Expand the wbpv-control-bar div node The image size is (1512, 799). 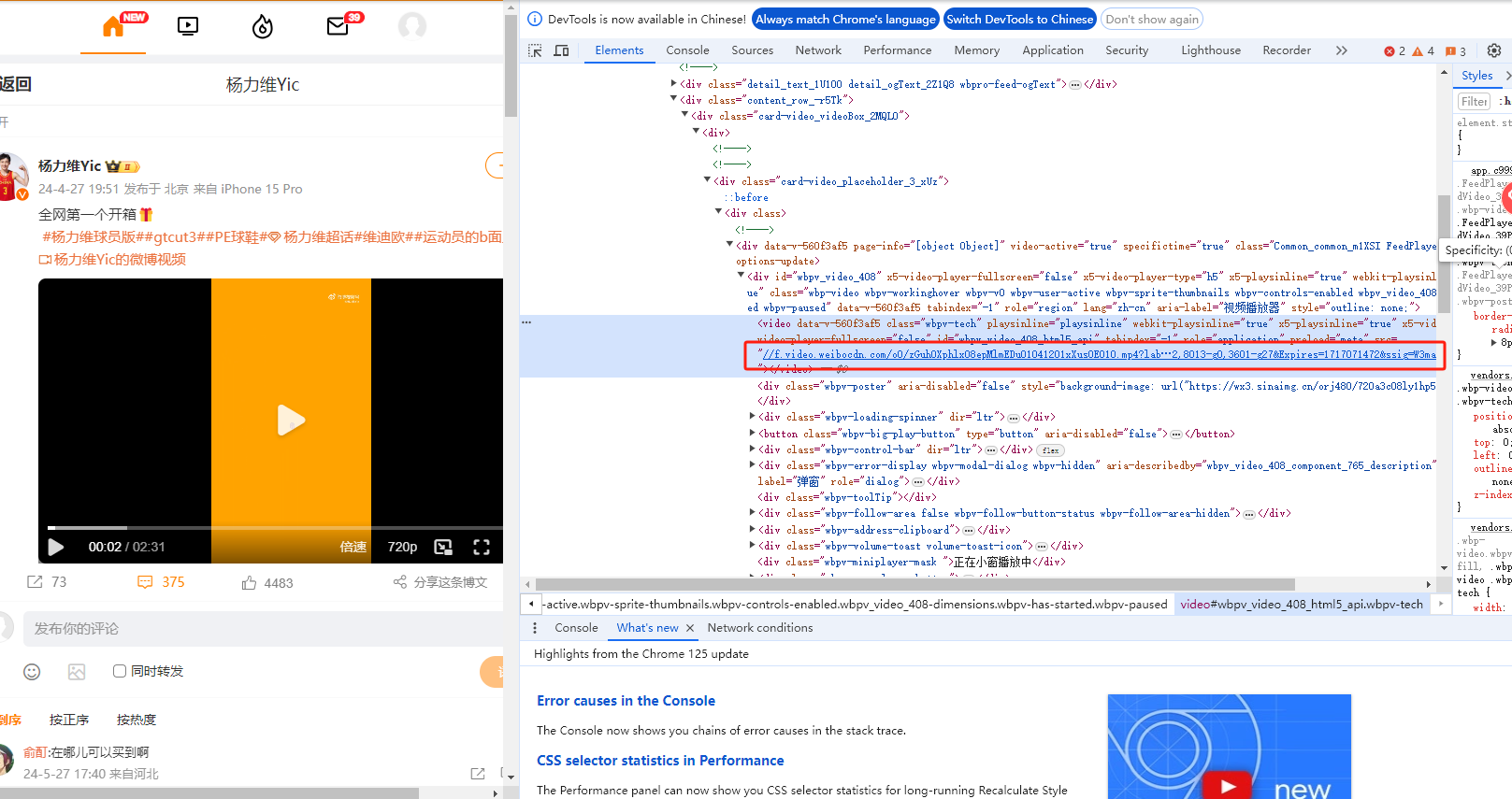coord(753,449)
